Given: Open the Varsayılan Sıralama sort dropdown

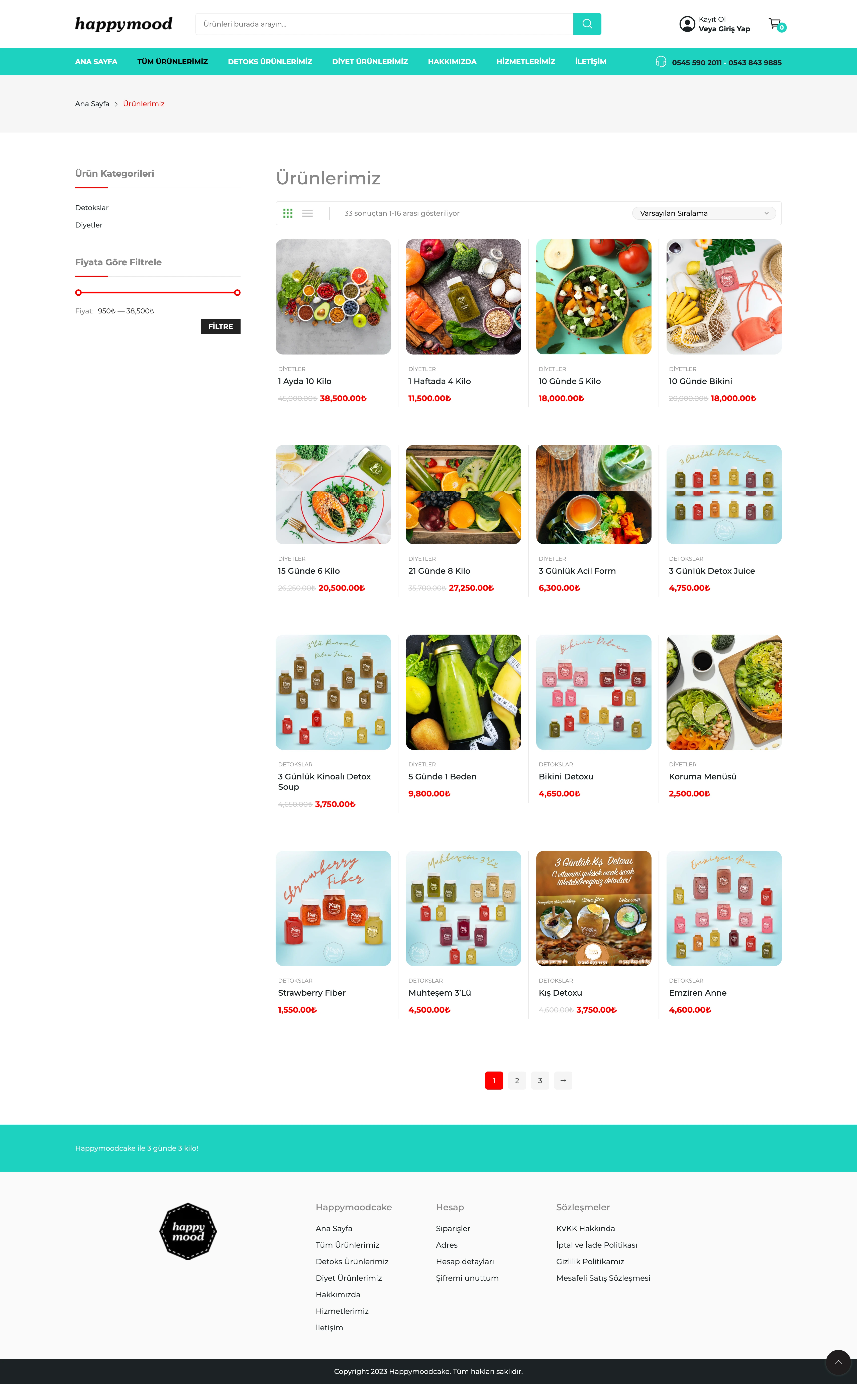Looking at the screenshot, I should pos(704,213).
